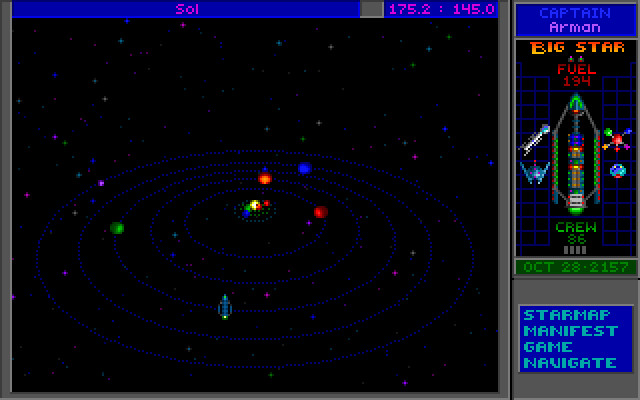Screen dimensions: 640x400
Task: Select the STARMAP menu option
Action: point(567,315)
